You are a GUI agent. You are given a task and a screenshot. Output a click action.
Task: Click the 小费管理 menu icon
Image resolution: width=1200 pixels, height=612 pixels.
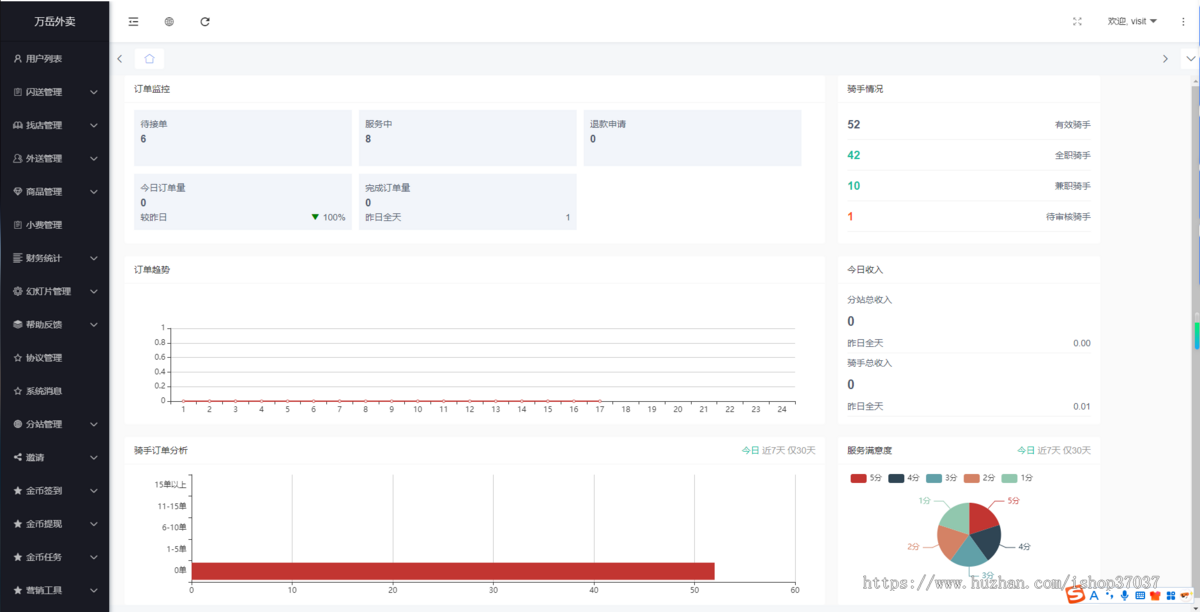(18, 225)
